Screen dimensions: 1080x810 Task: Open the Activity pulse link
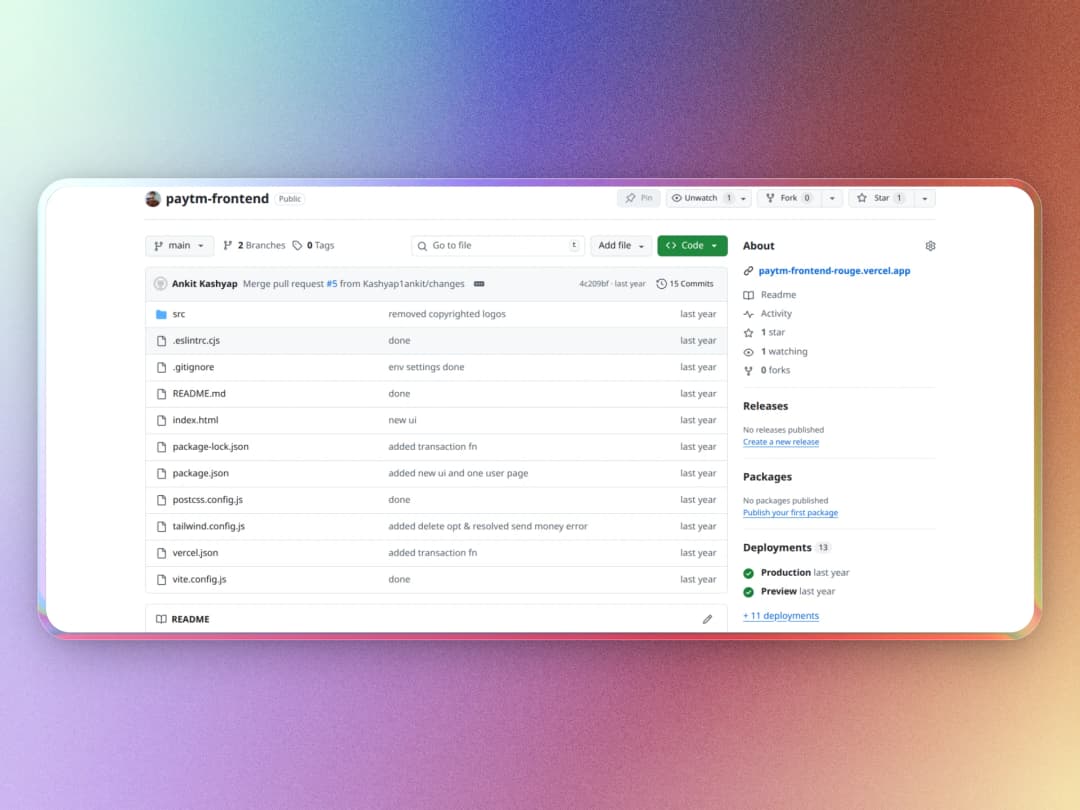coord(775,314)
